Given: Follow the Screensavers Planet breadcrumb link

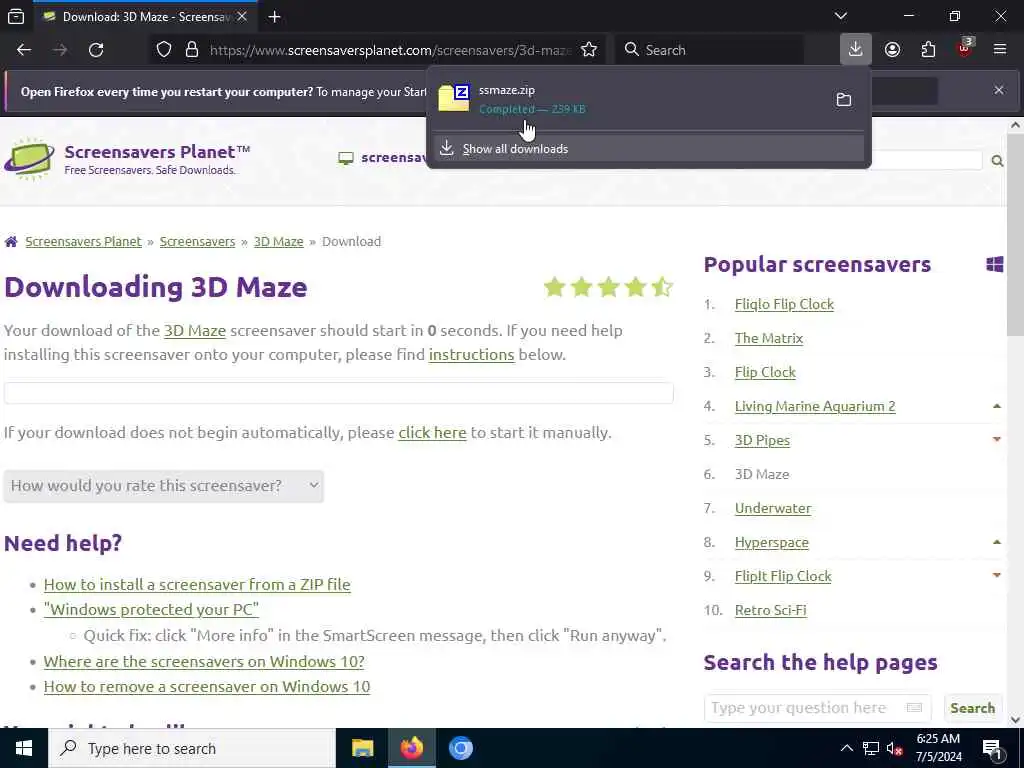Looking at the screenshot, I should 83,242.
